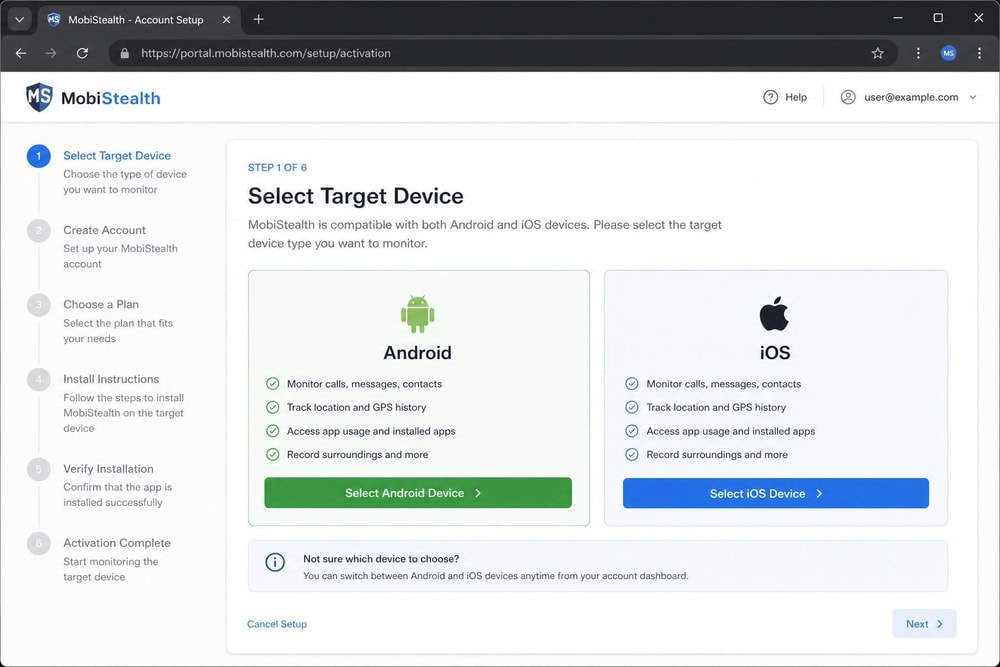Click 'Confirm that the app is installed successfully' text
1000x667 pixels.
click(x=117, y=495)
